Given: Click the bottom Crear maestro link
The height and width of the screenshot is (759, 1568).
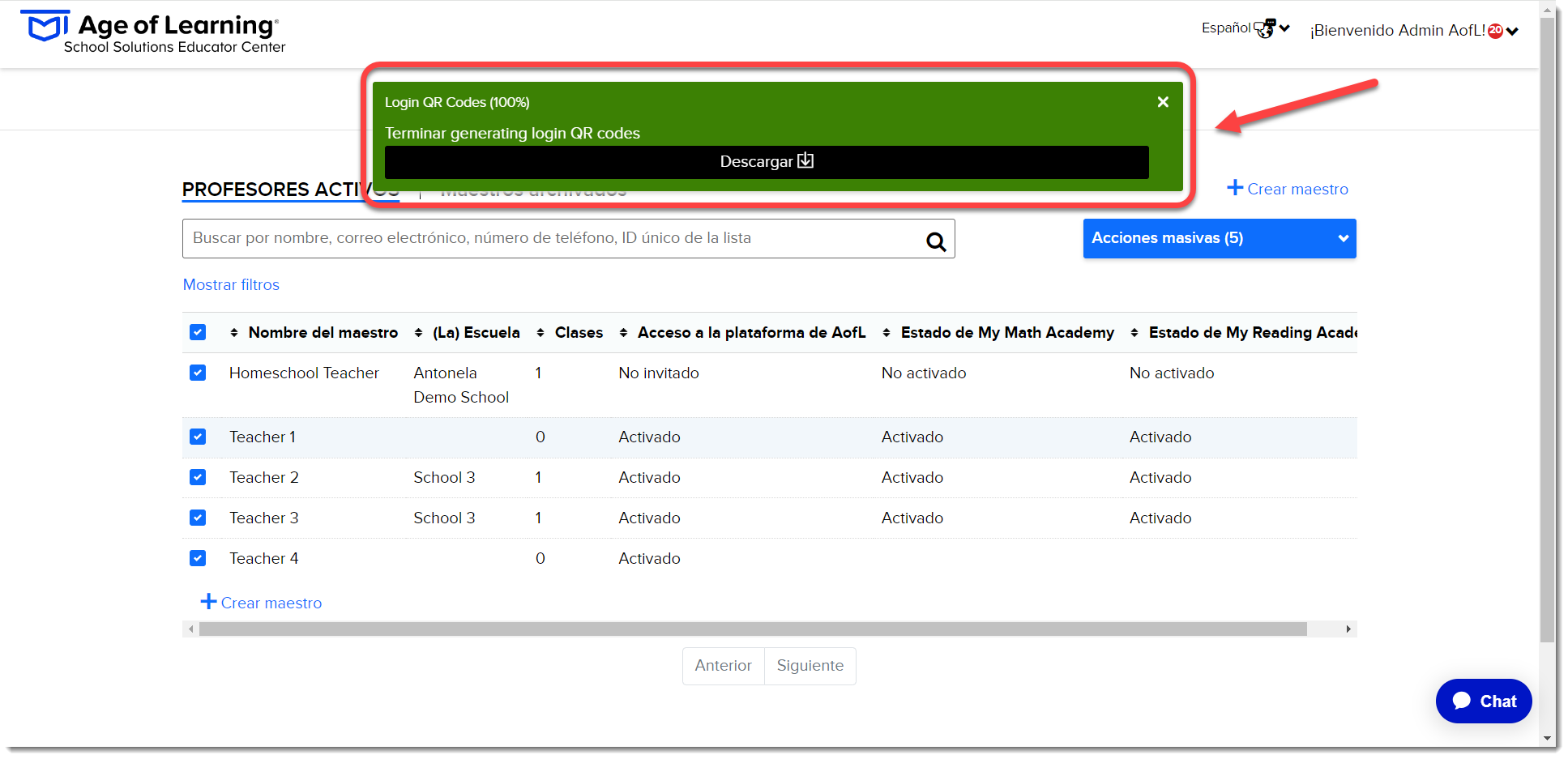Looking at the screenshot, I should 271,603.
